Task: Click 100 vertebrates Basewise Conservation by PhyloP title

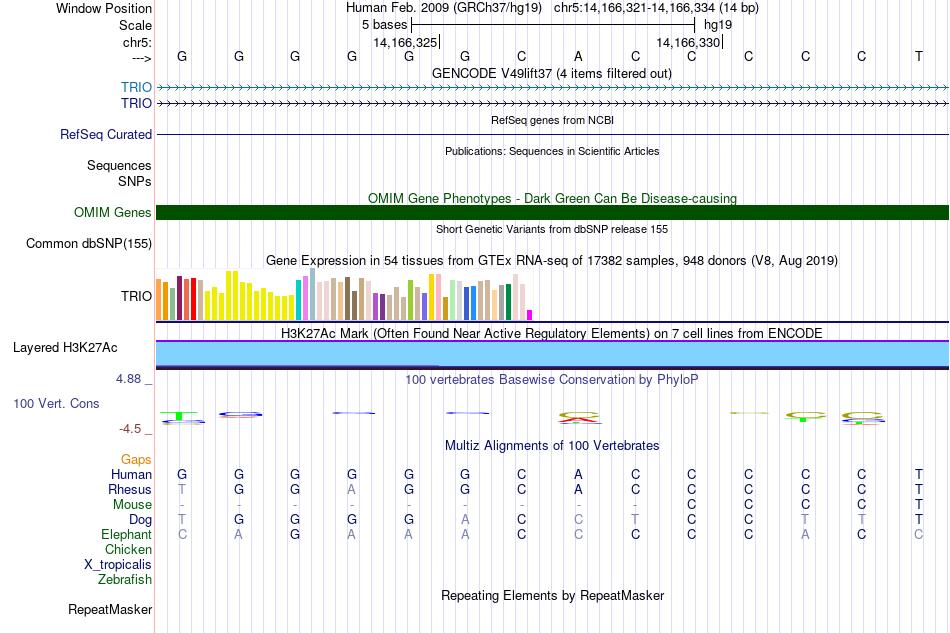Action: pyautogui.click(x=552, y=379)
